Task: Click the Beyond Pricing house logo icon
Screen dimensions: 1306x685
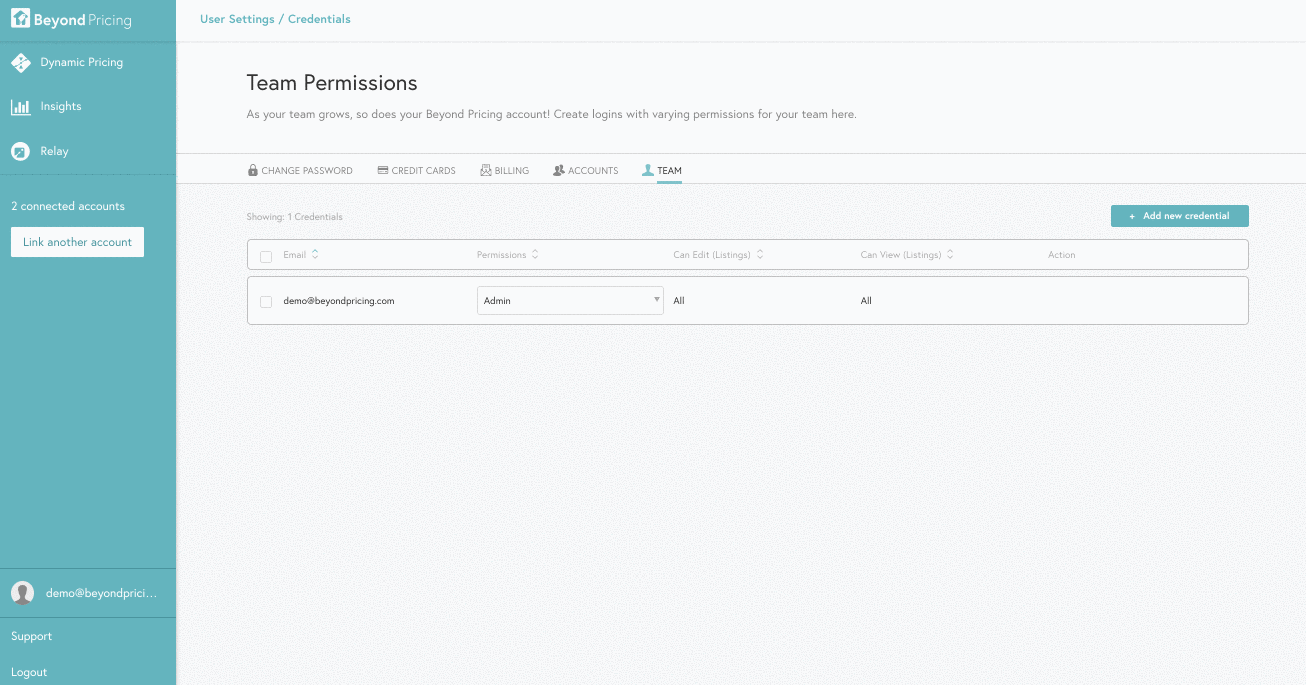Action: click(20, 19)
